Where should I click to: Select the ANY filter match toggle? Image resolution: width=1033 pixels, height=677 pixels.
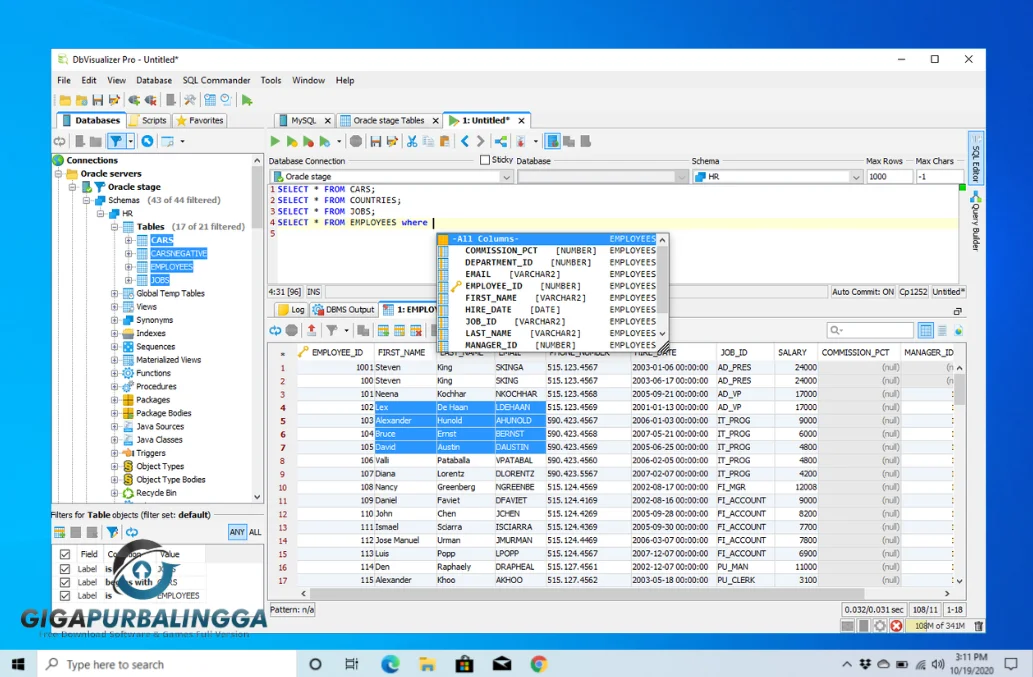(x=237, y=532)
